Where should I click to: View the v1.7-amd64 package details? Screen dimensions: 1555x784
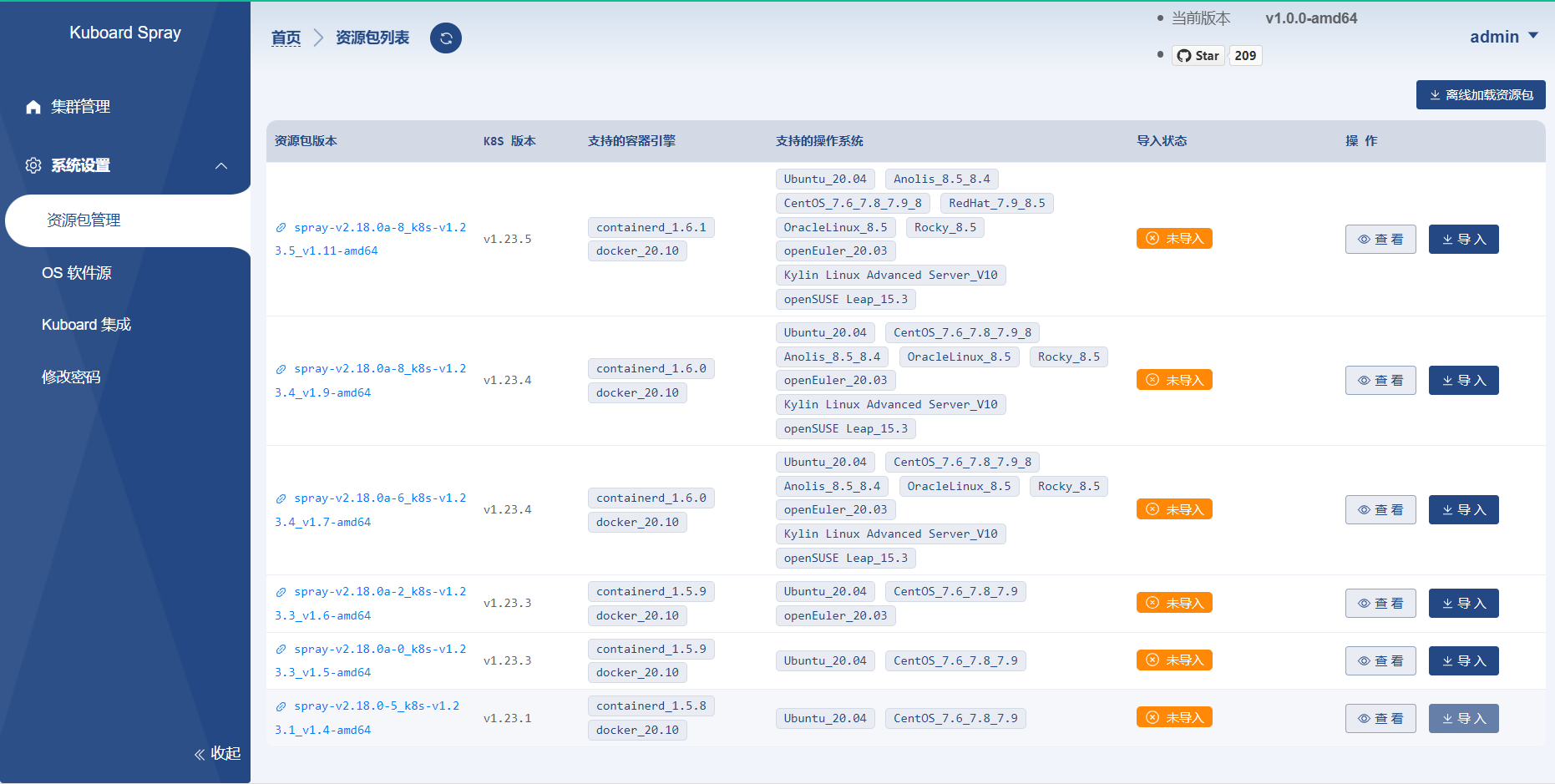(1380, 510)
